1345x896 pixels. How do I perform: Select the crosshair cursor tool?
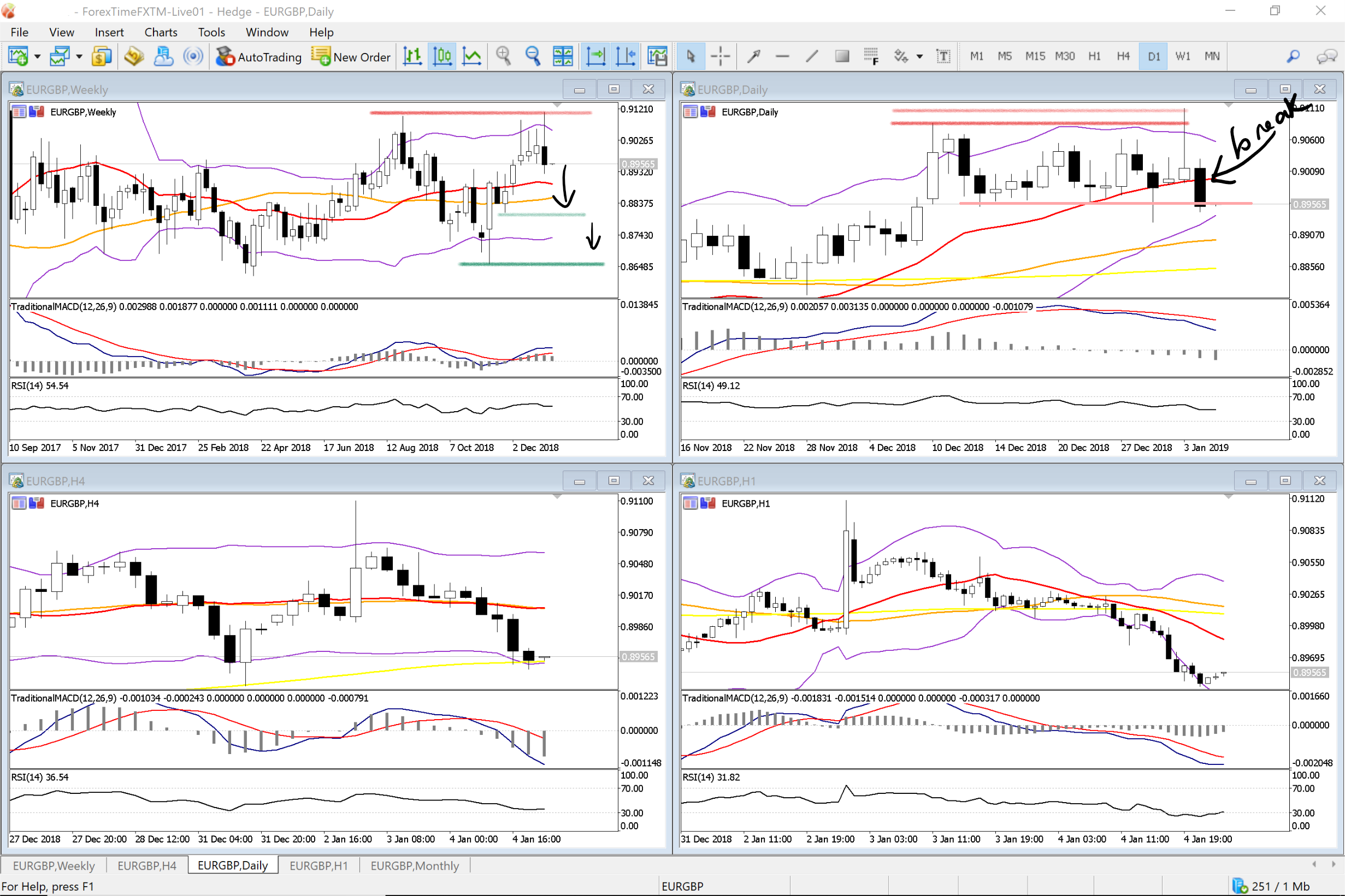tap(720, 56)
